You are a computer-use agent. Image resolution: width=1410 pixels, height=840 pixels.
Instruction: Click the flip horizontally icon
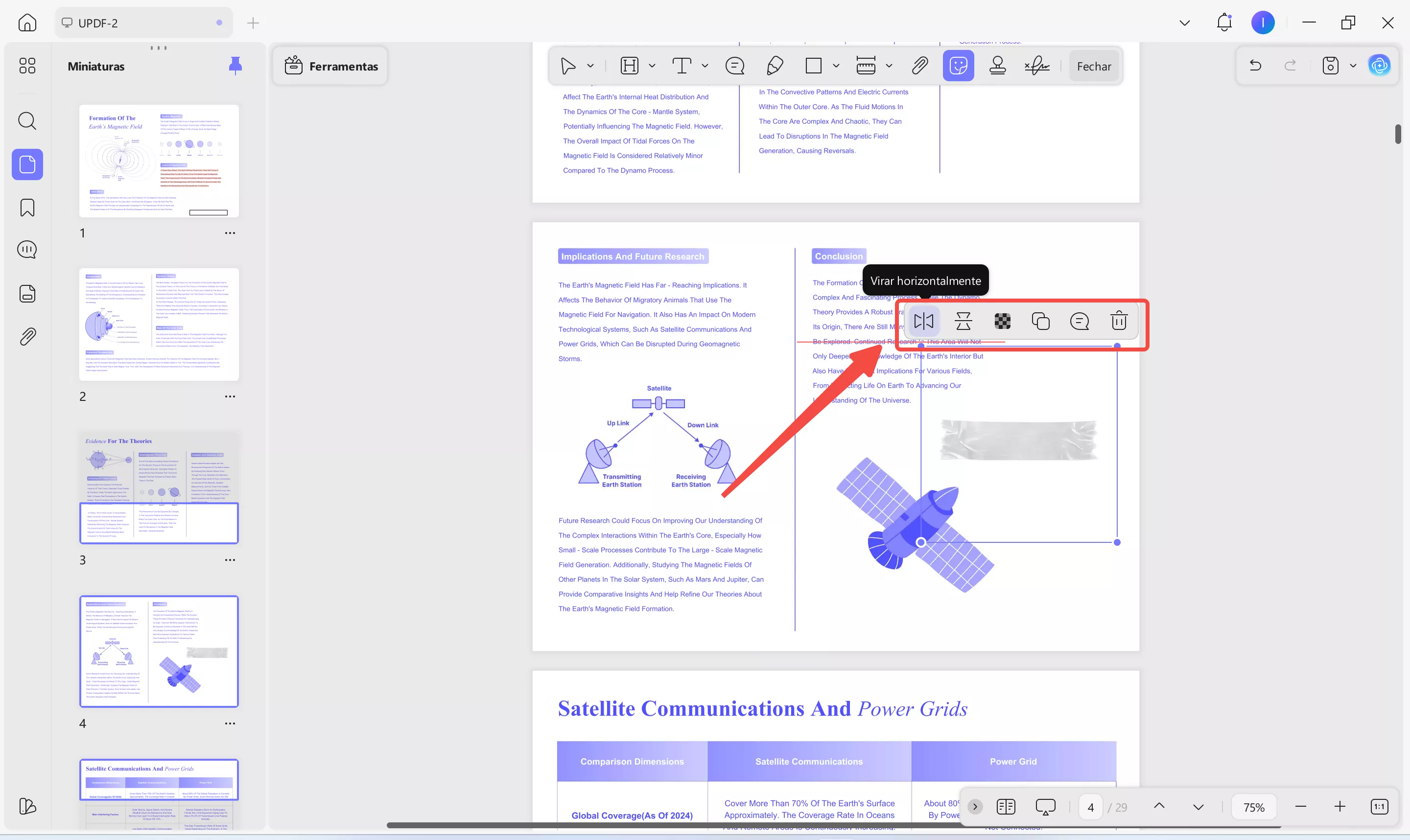923,321
